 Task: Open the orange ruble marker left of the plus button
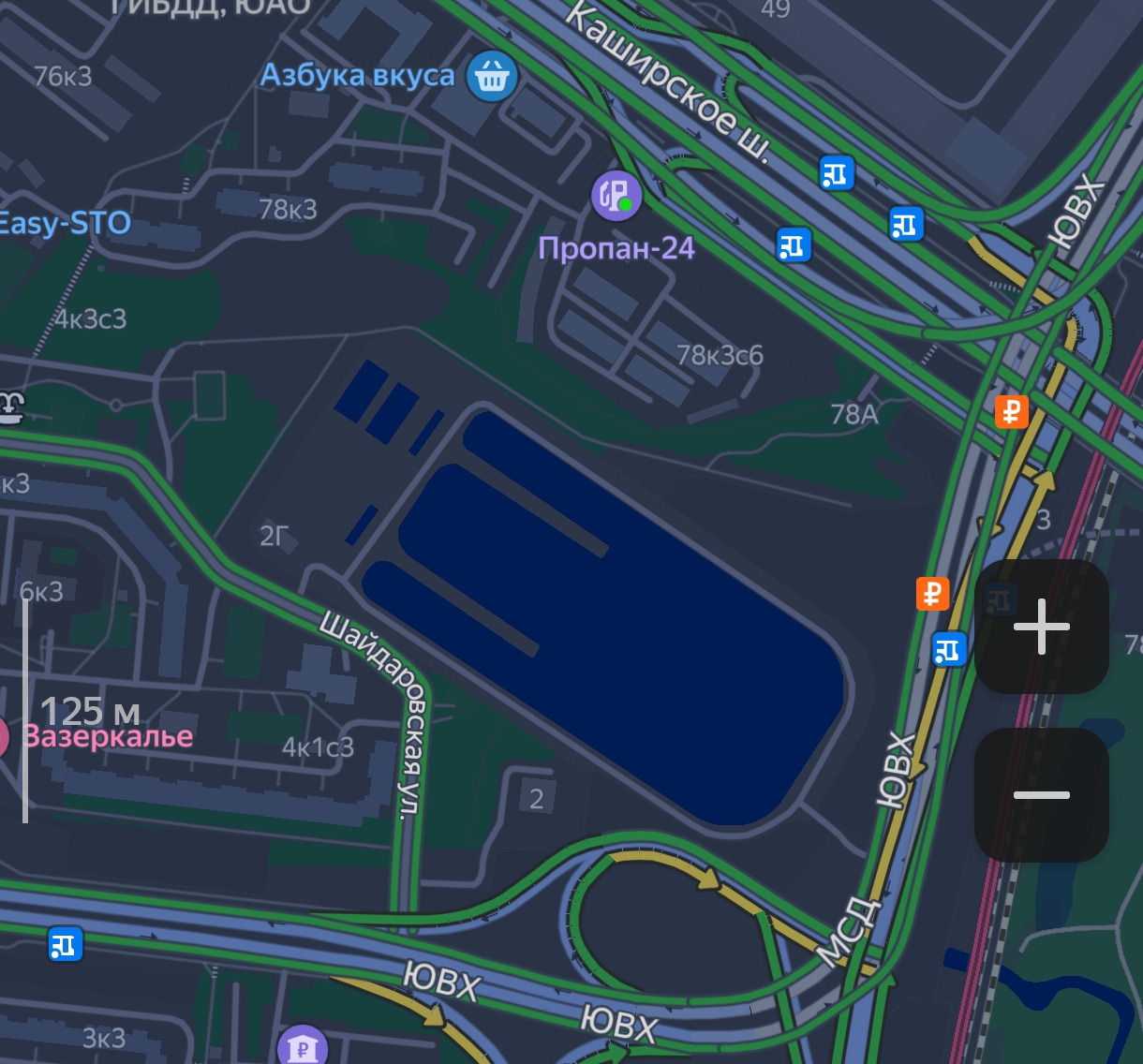[932, 593]
